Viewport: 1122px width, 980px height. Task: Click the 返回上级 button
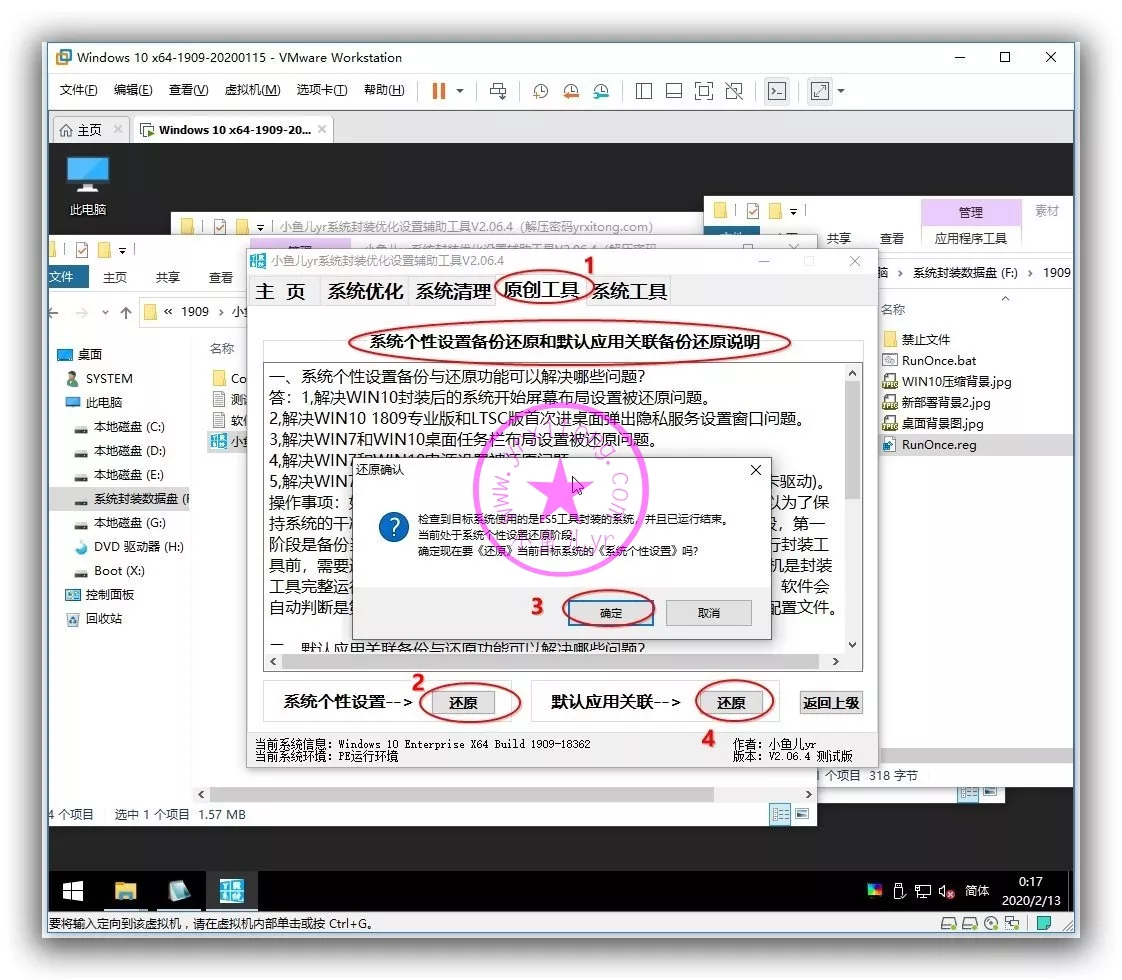coord(831,703)
